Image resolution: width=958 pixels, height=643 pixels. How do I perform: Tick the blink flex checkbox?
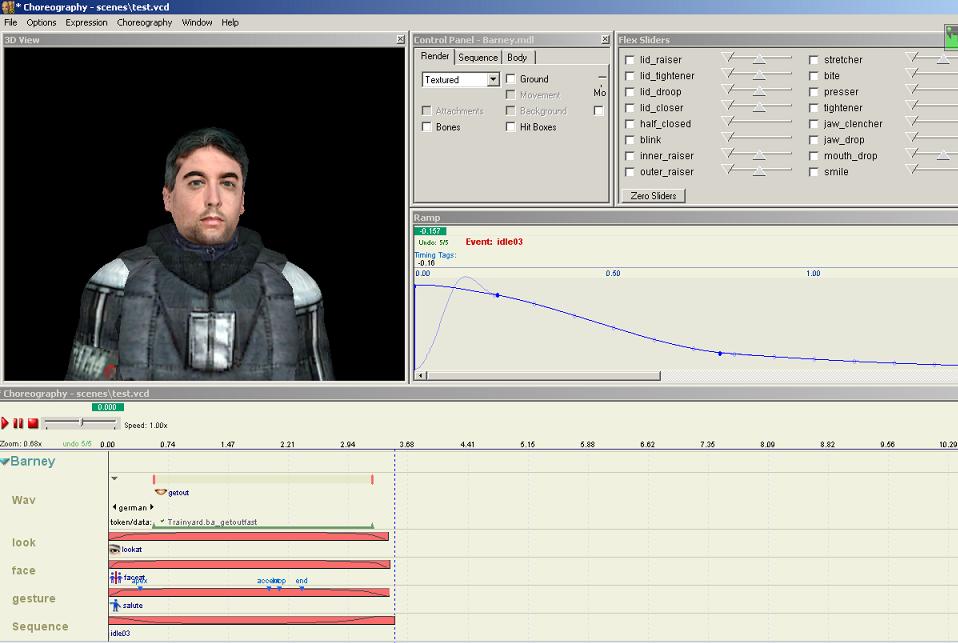point(630,140)
